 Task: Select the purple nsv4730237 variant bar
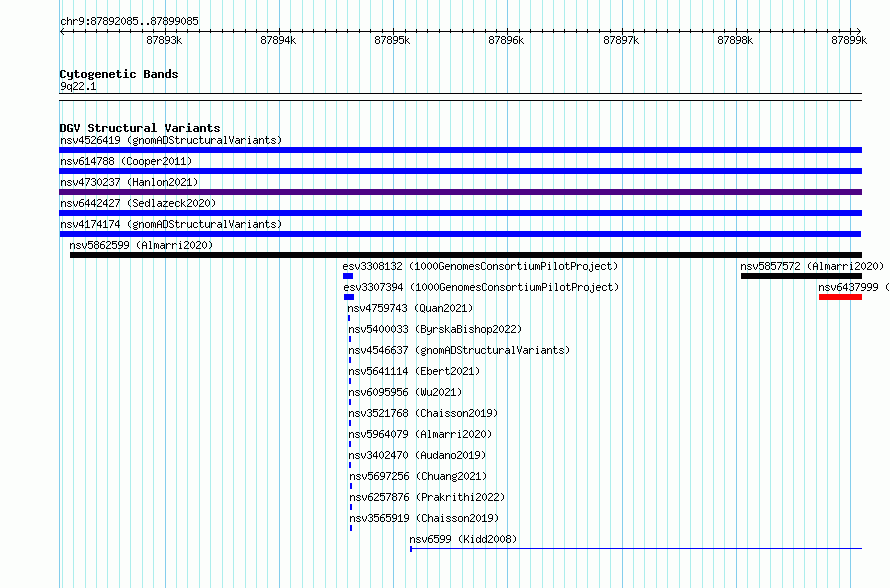point(460,192)
